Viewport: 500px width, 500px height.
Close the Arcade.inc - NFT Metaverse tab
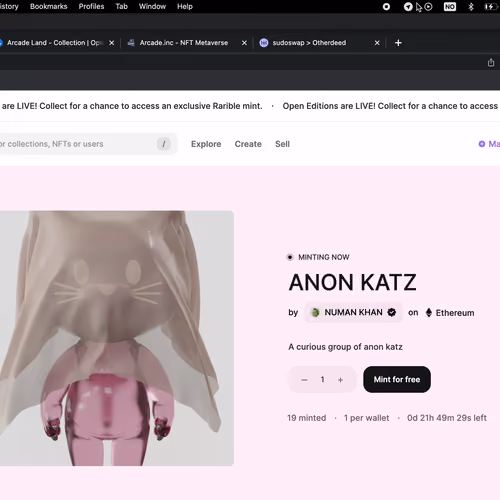(244, 43)
